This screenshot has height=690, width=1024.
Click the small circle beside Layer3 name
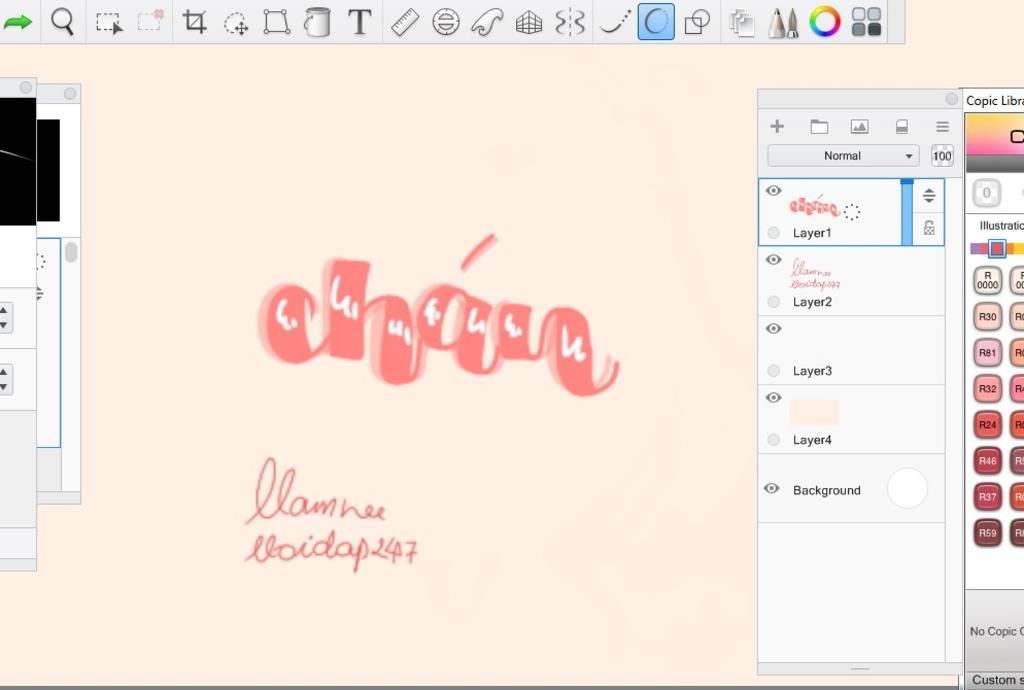(774, 371)
